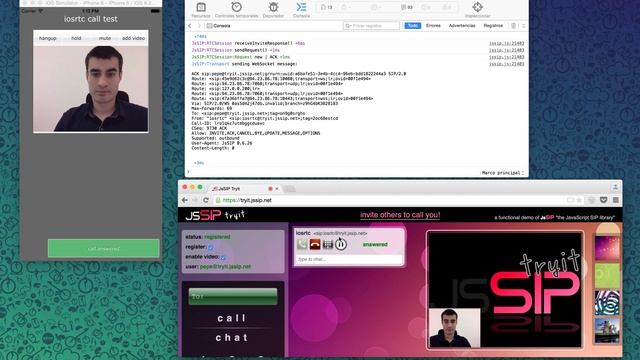Open a new browser tab

pyautogui.click(x=289, y=189)
